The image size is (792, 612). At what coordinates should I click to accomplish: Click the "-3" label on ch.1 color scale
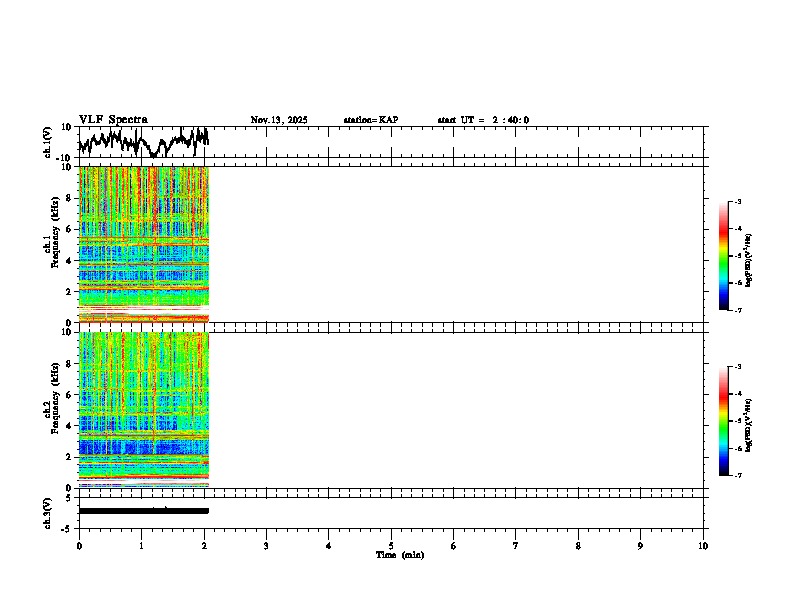(x=737, y=201)
